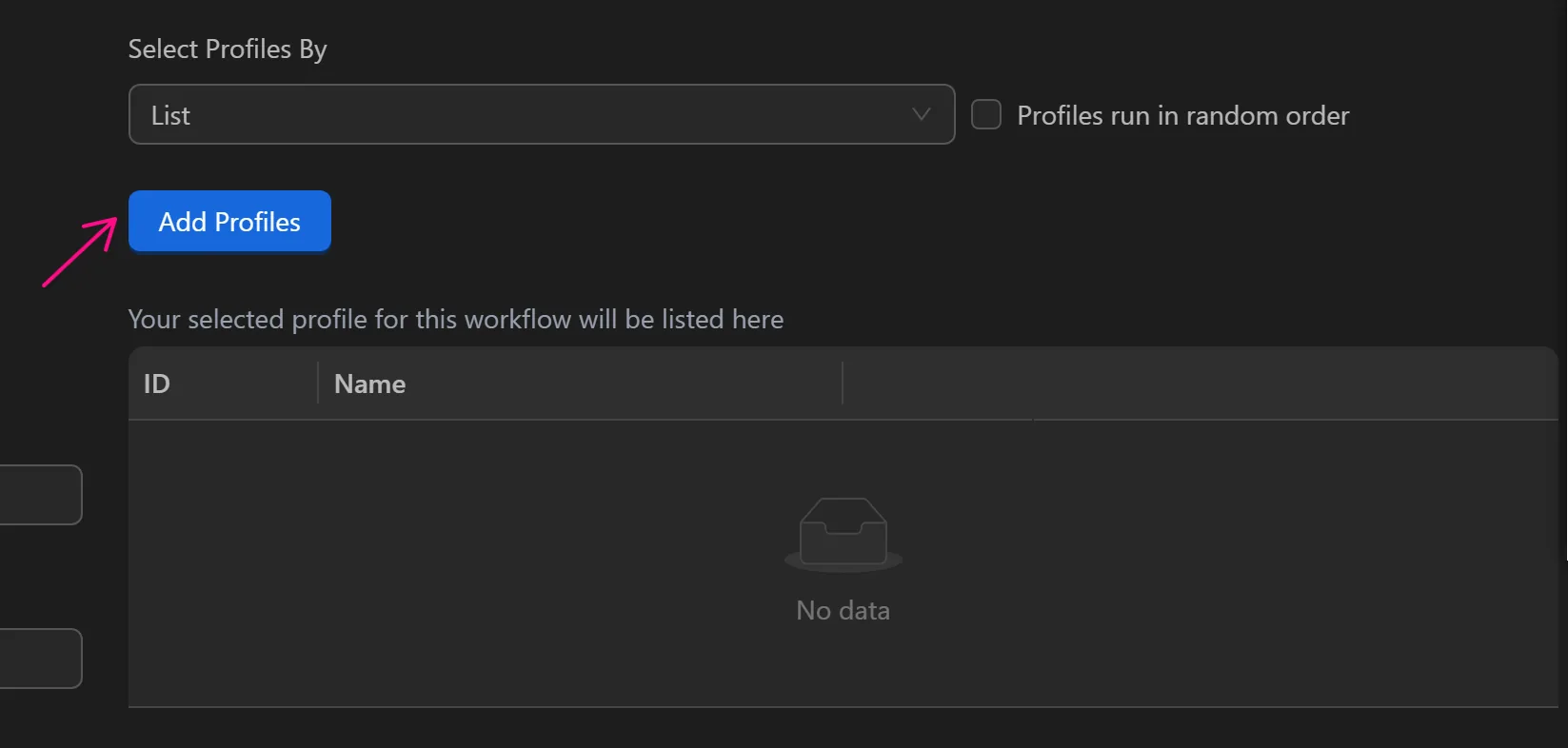Click the empty inbox tray icon
Image resolution: width=1568 pixels, height=748 pixels.
pyautogui.click(x=844, y=533)
